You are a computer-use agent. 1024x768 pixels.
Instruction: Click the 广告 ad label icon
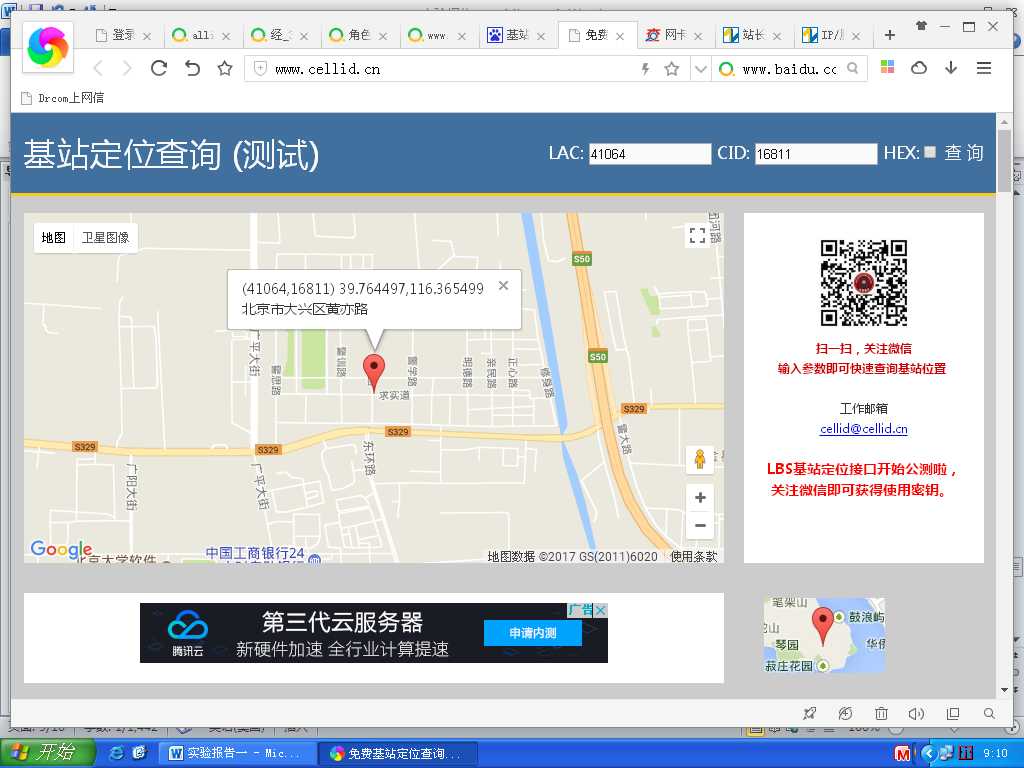(581, 610)
